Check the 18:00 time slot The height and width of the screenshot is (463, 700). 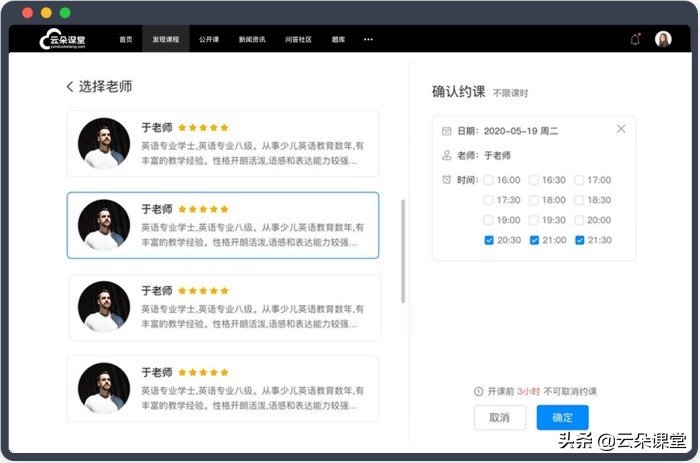533,200
